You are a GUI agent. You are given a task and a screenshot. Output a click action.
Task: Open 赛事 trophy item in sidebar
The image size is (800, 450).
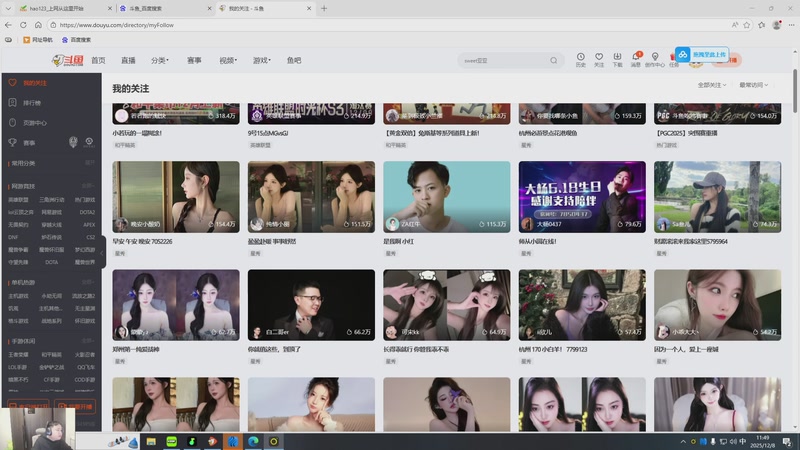pos(29,143)
